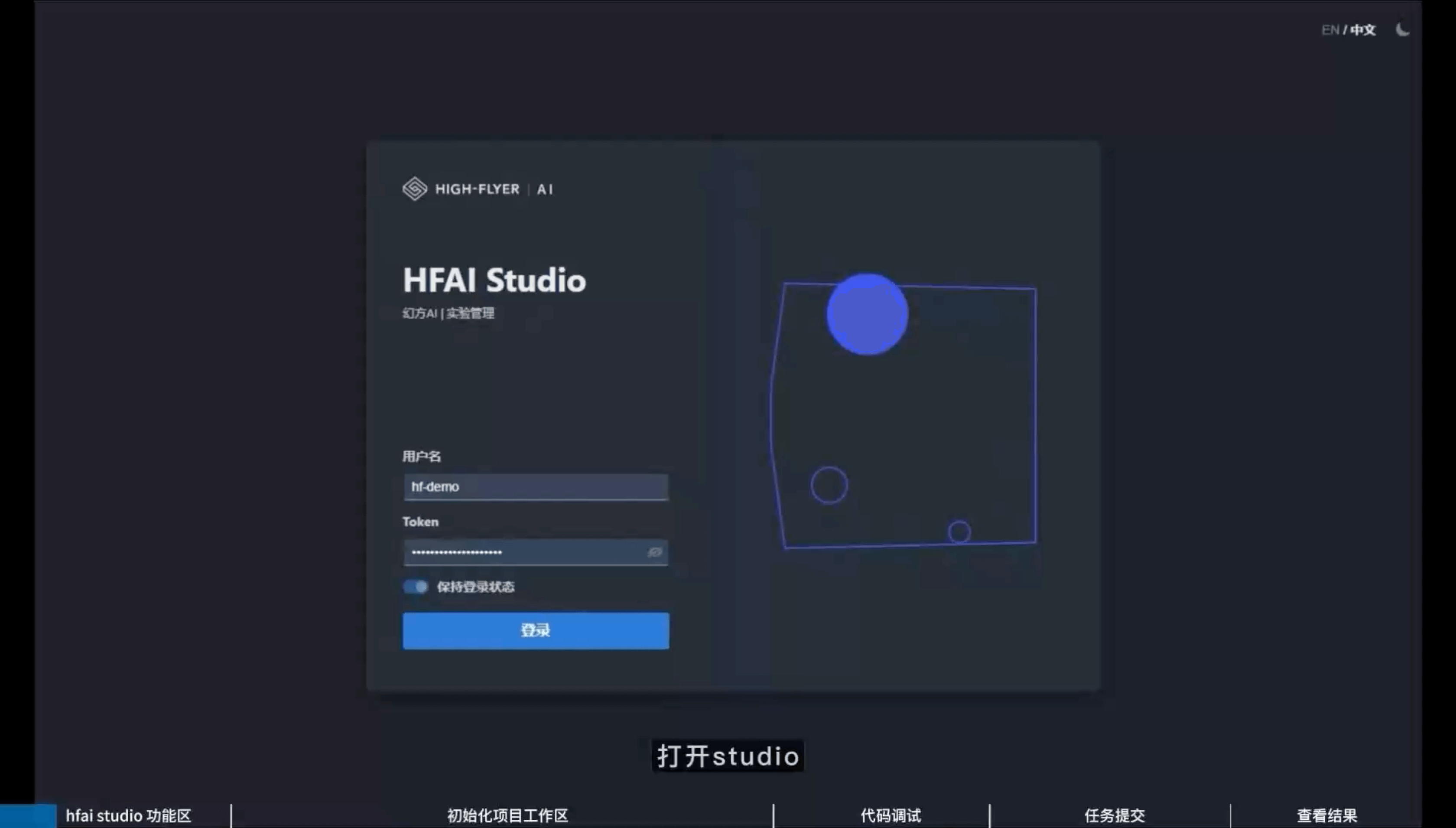The height and width of the screenshot is (828, 1456).
Task: Open the hfai studio 功能区 tab
Action: click(128, 815)
